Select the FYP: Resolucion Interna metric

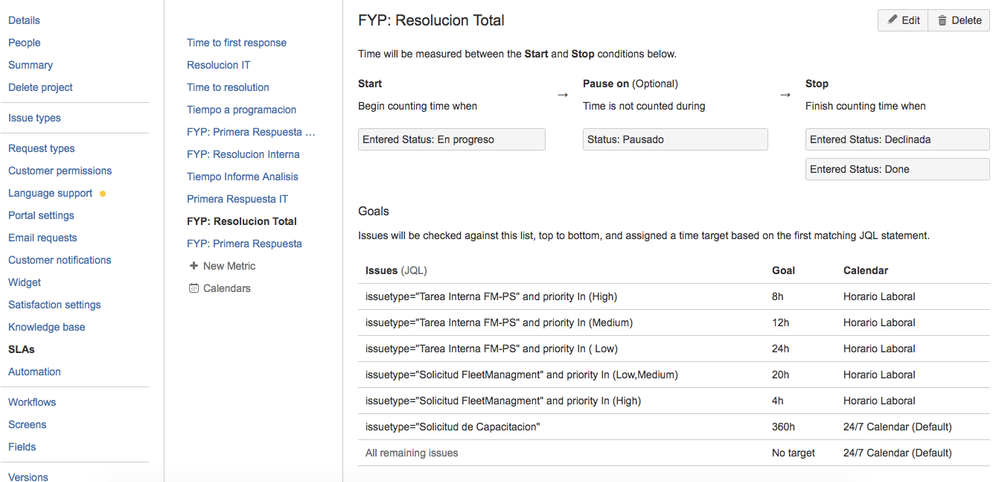pos(243,154)
